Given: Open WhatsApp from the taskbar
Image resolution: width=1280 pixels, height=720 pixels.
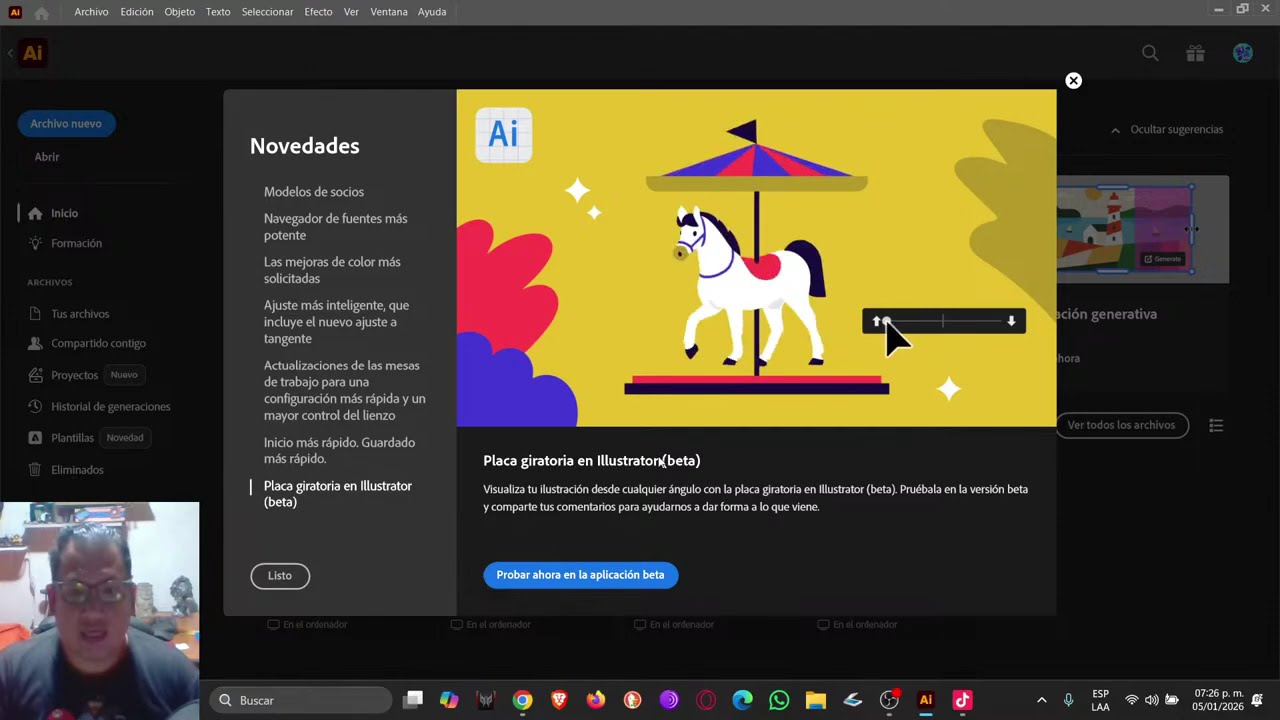Looking at the screenshot, I should point(779,700).
